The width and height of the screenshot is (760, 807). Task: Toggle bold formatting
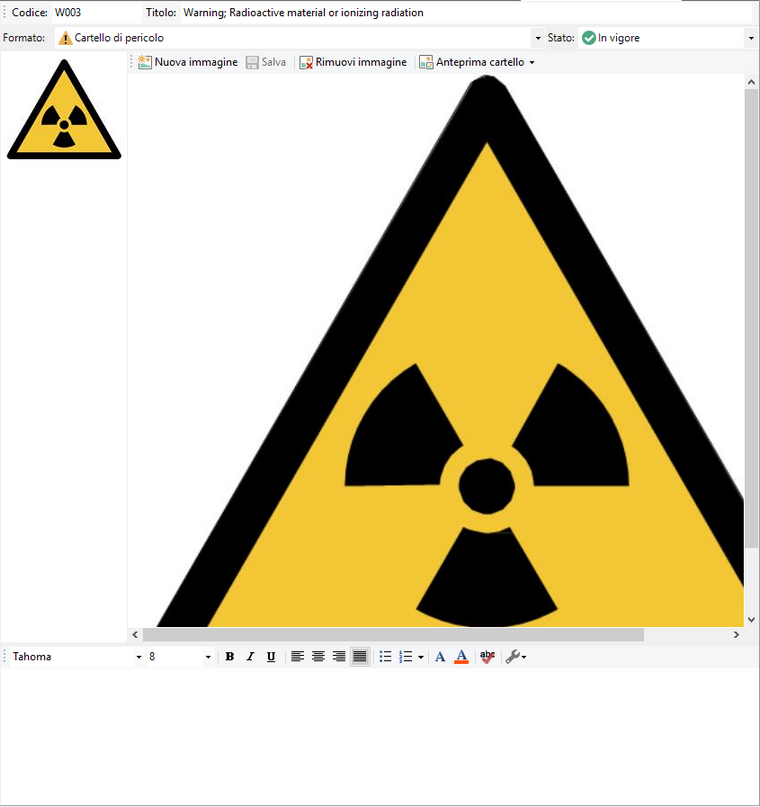click(x=230, y=657)
